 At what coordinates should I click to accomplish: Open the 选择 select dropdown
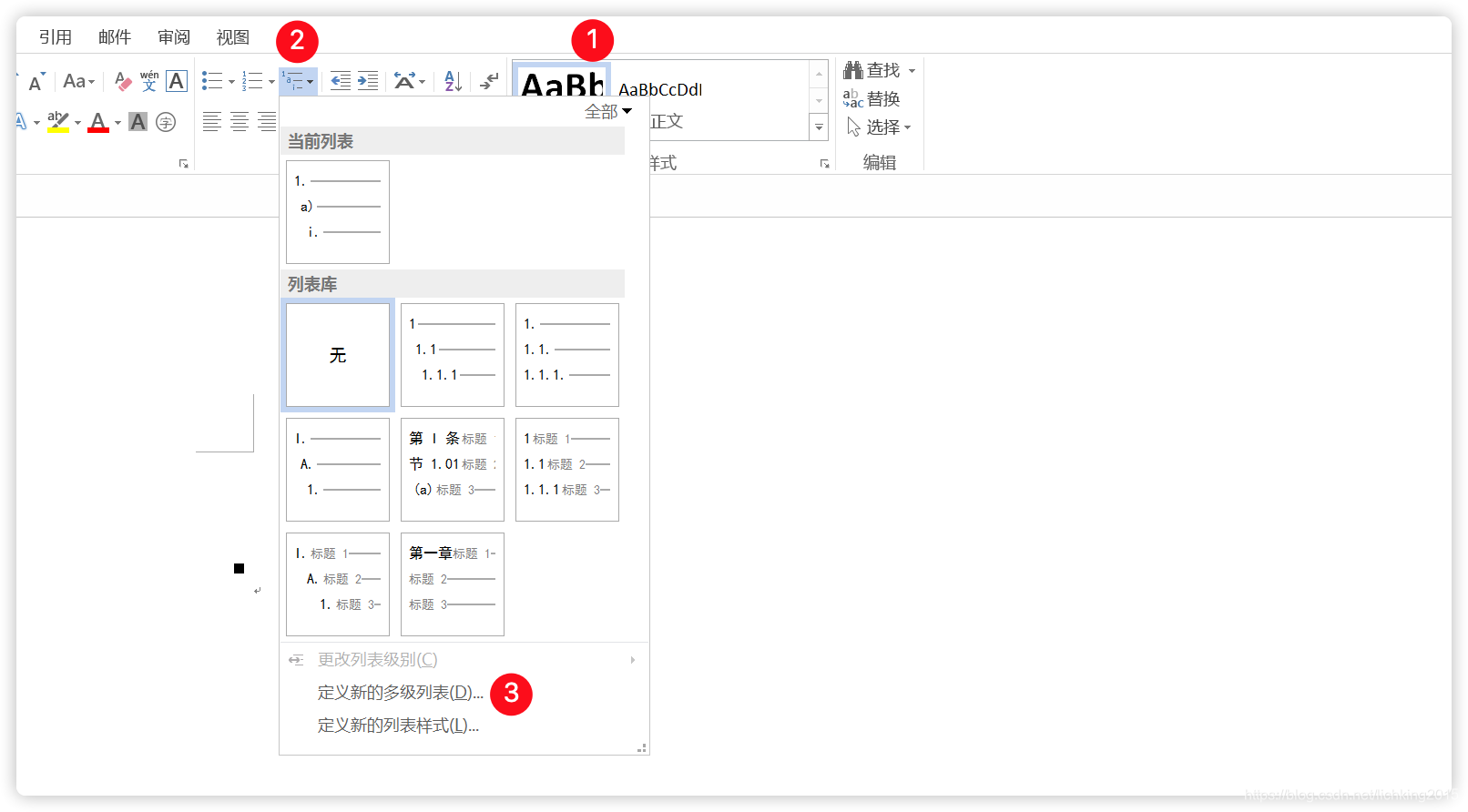click(x=879, y=127)
